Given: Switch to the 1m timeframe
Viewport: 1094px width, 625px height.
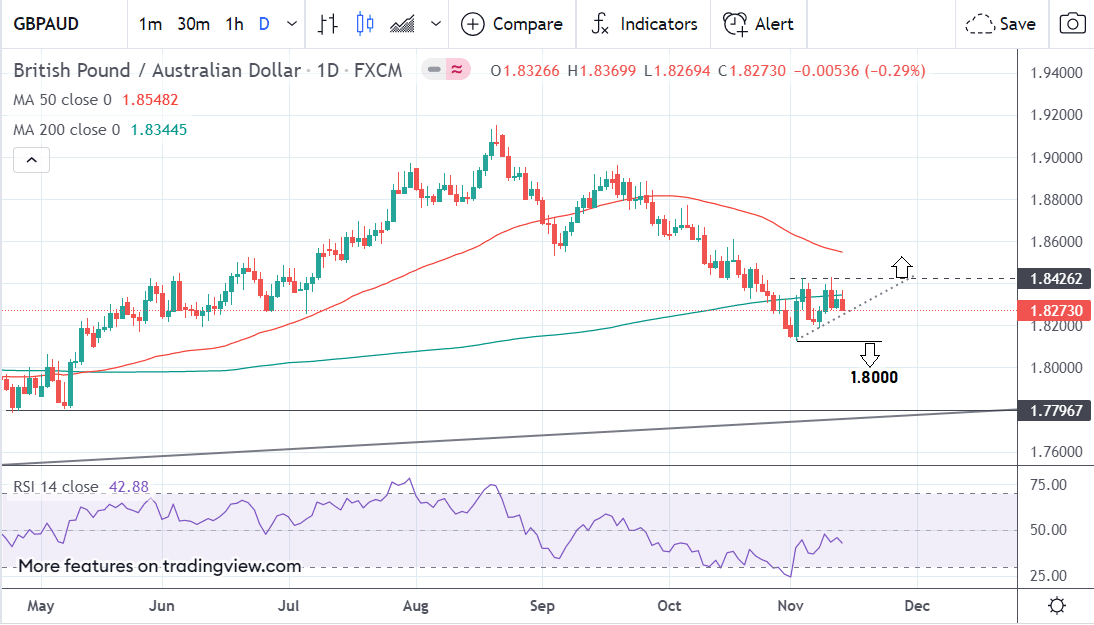Looking at the screenshot, I should [150, 24].
